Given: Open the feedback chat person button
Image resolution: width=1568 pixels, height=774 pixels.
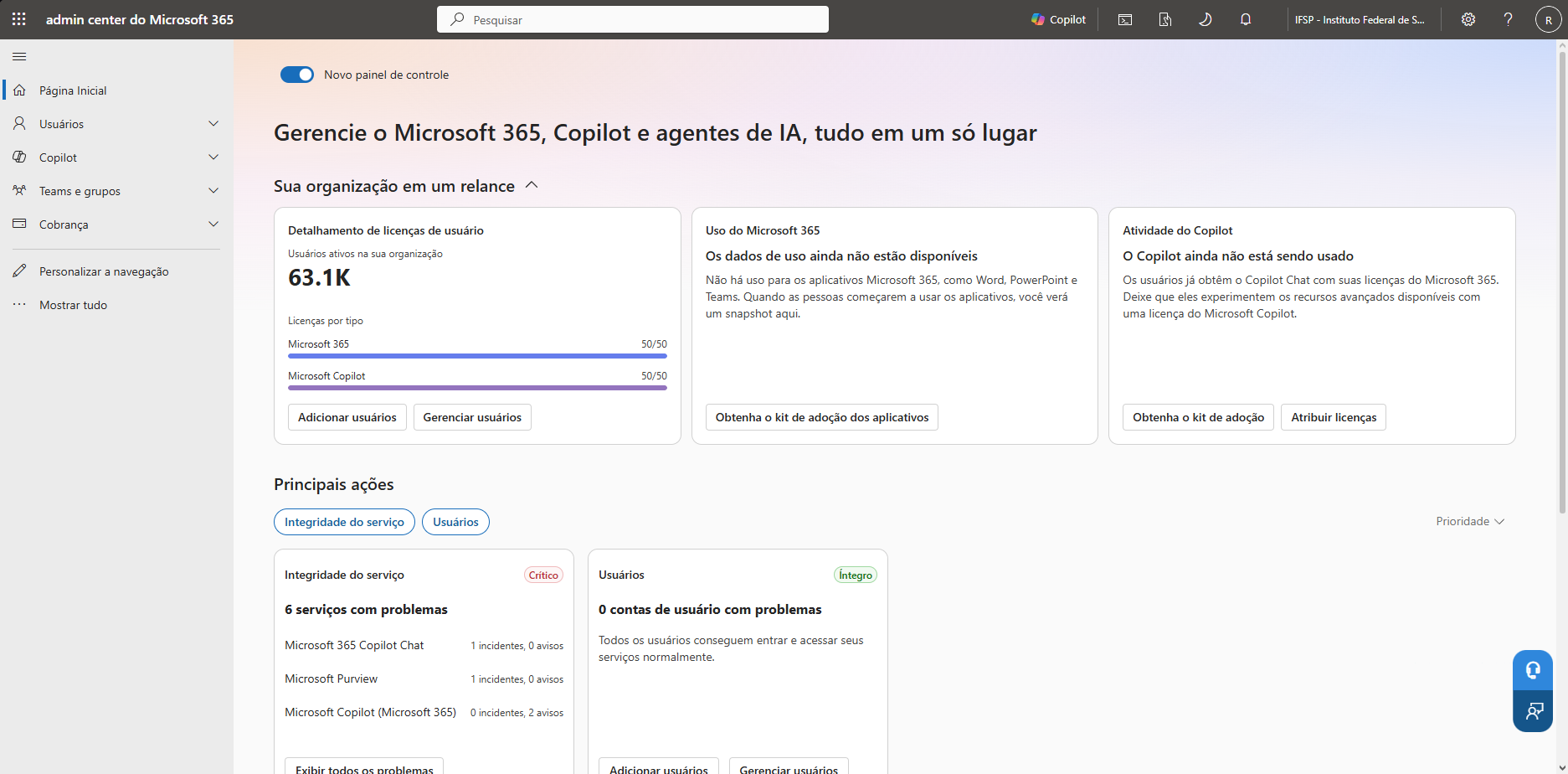Looking at the screenshot, I should tap(1533, 711).
